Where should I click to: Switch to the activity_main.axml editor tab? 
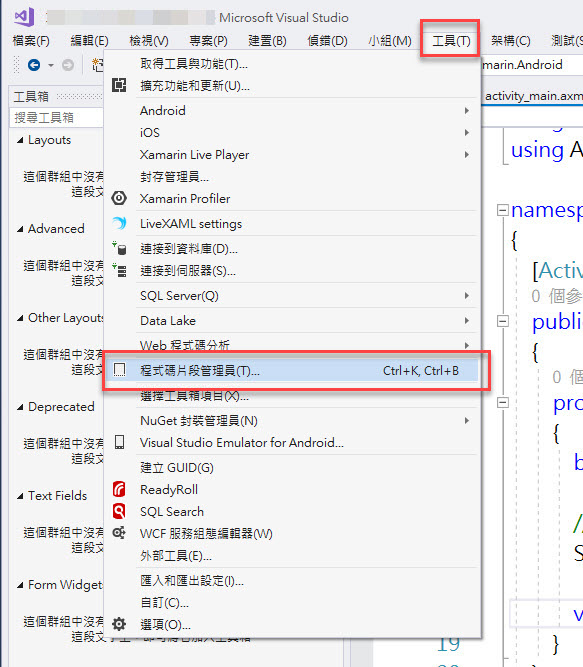point(533,96)
